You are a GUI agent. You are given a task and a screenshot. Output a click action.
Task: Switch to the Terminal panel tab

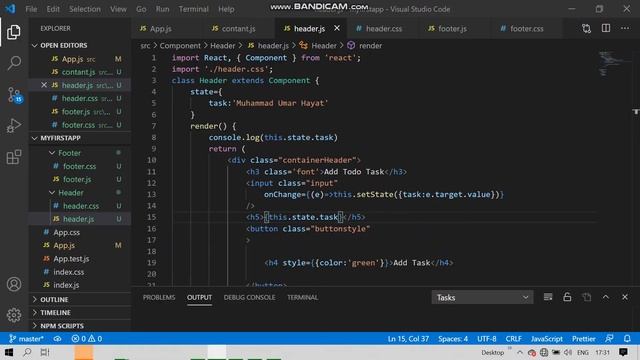302,297
